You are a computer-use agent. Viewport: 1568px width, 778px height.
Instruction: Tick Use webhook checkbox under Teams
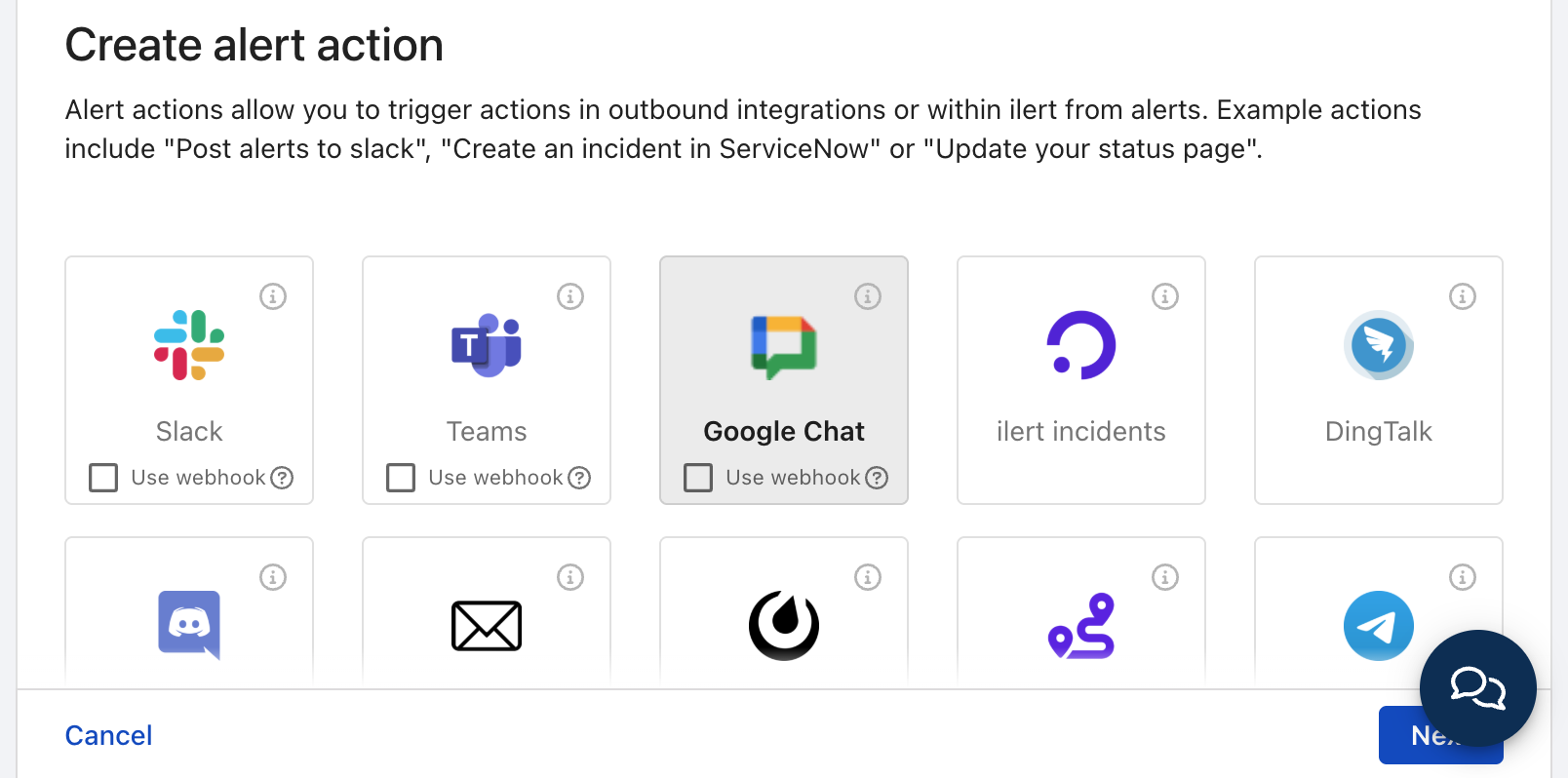coord(401,478)
